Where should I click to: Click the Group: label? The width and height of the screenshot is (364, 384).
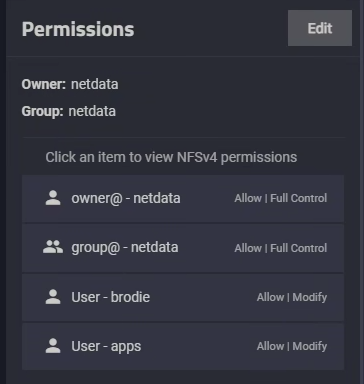pyautogui.click(x=42, y=111)
